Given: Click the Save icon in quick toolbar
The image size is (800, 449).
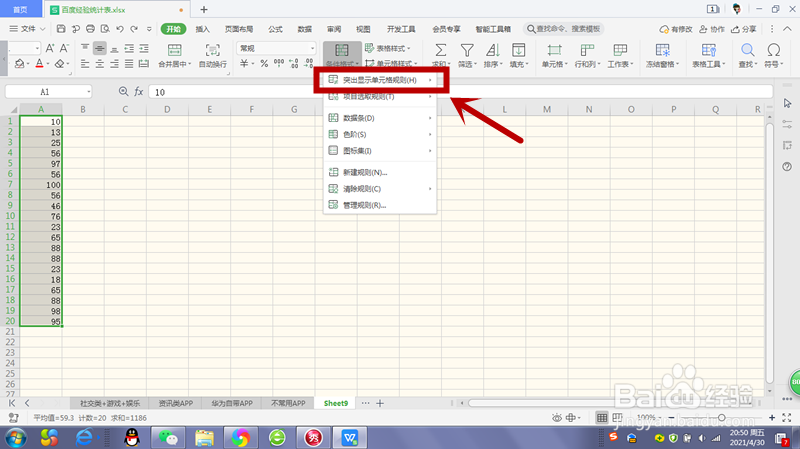Looking at the screenshot, I should pos(61,29).
